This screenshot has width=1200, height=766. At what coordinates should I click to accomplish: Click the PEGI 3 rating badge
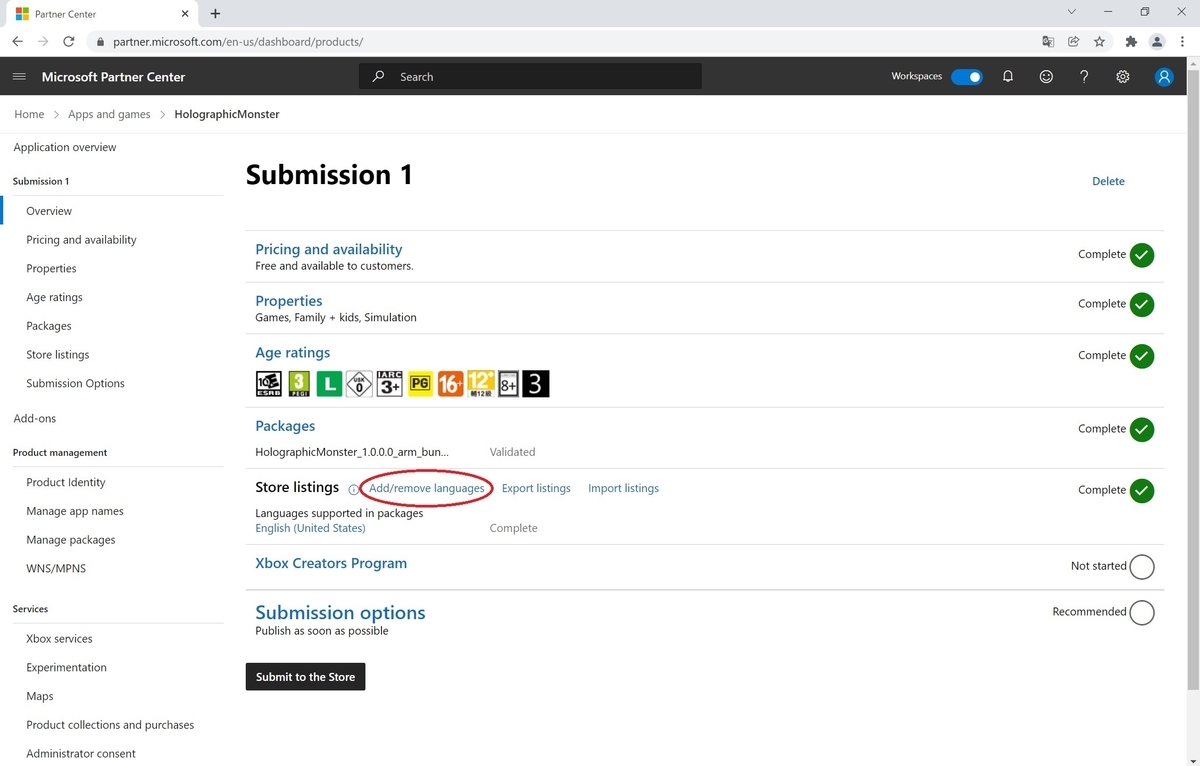point(298,384)
